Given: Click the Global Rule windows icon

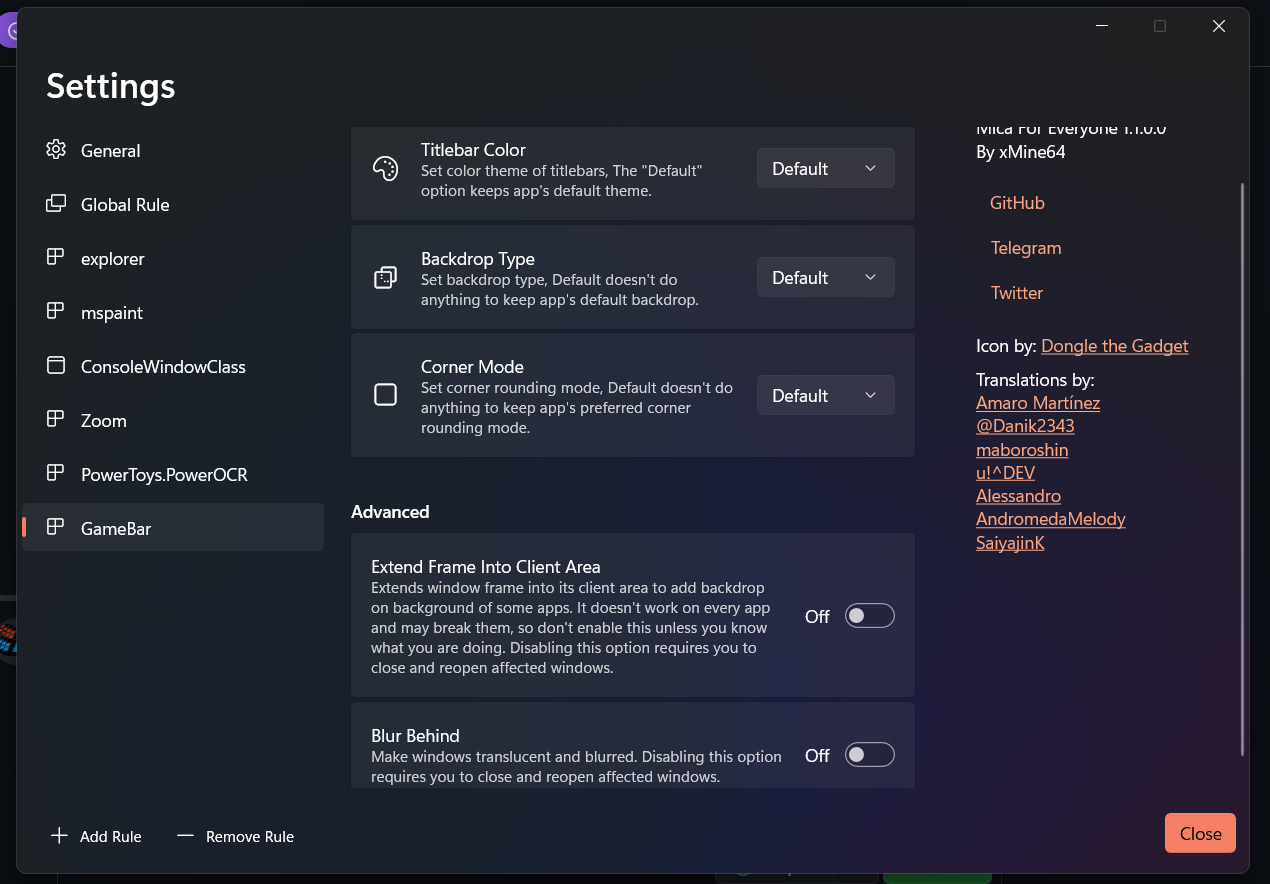Looking at the screenshot, I should [x=56, y=204].
